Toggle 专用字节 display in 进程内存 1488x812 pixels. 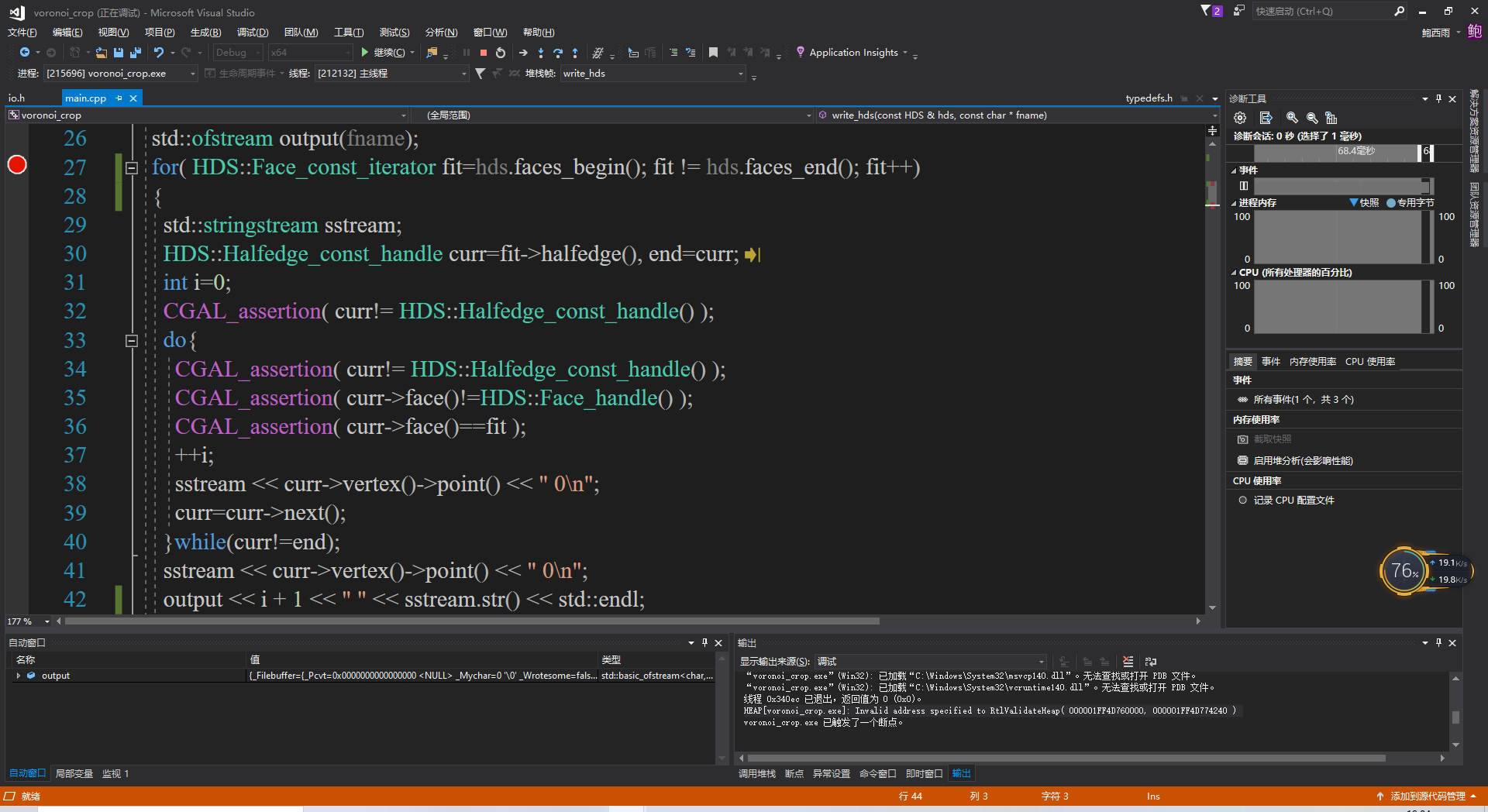[1411, 202]
